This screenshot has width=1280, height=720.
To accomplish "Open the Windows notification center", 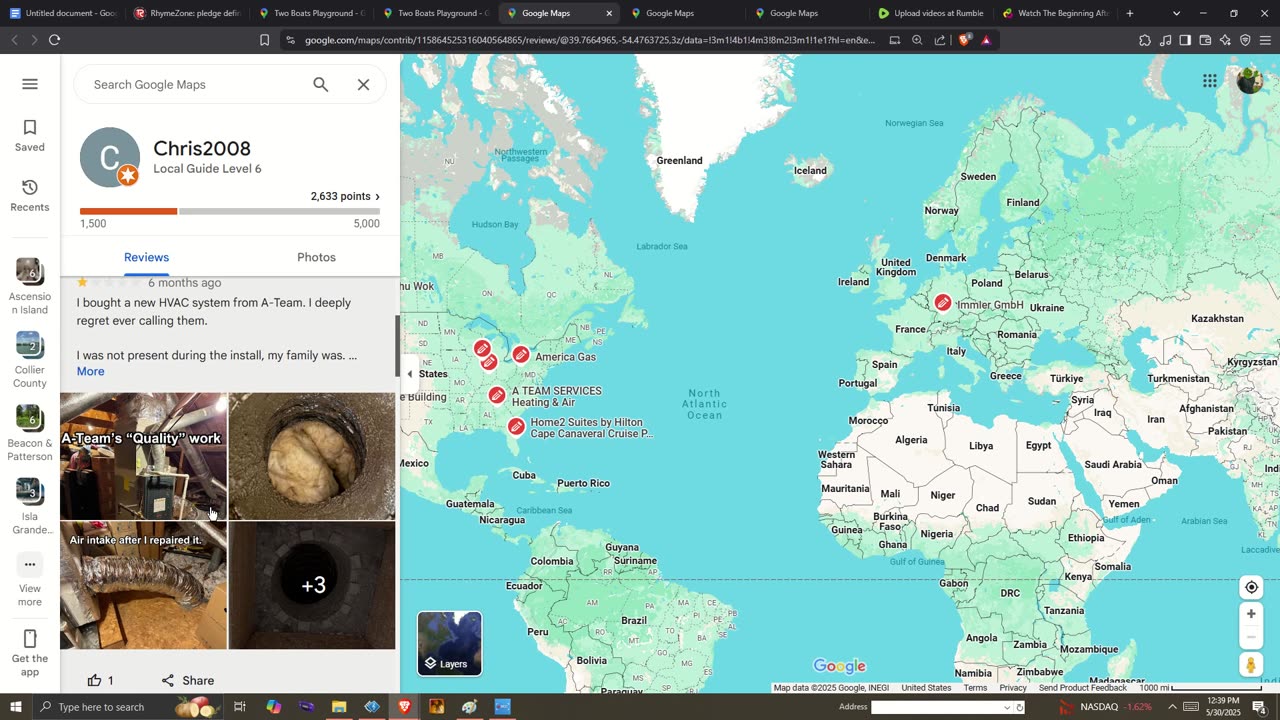I will (1259, 707).
